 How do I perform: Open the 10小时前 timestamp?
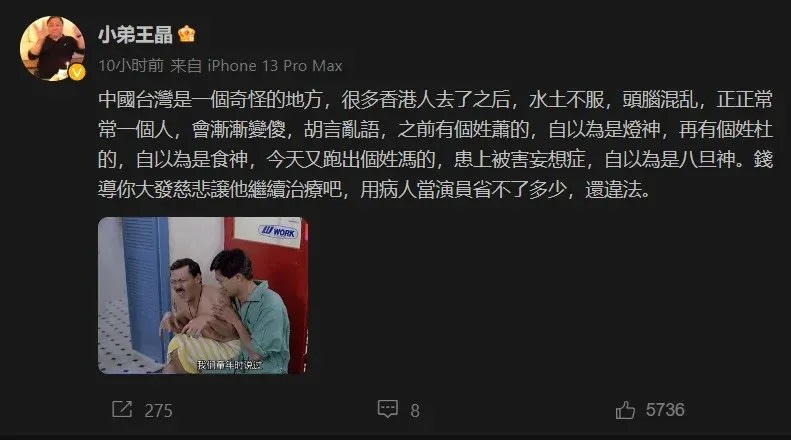(x=131, y=66)
